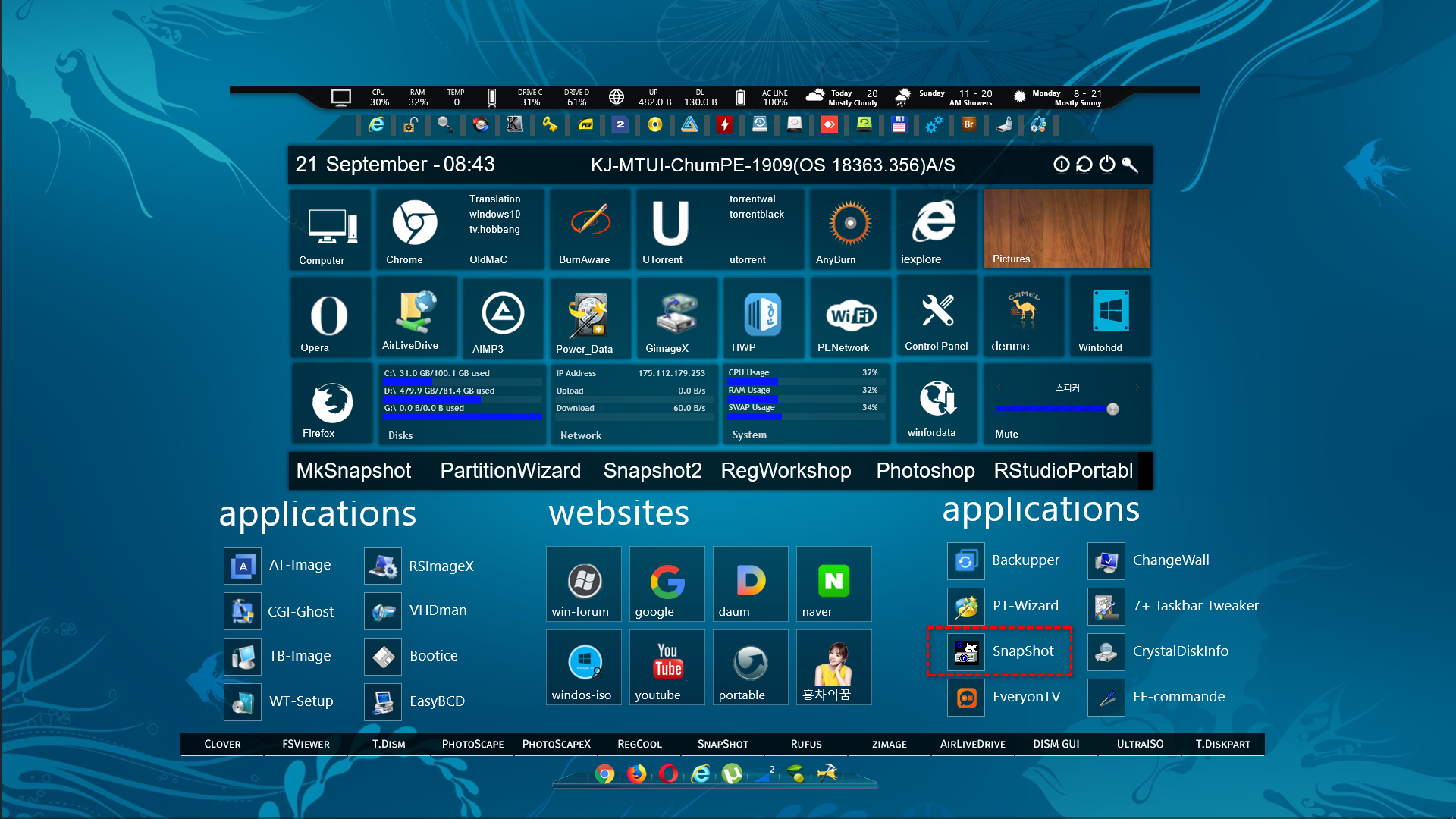This screenshot has width=1456, height=819.
Task: Launch Photoshop from the black bar
Action: [925, 471]
